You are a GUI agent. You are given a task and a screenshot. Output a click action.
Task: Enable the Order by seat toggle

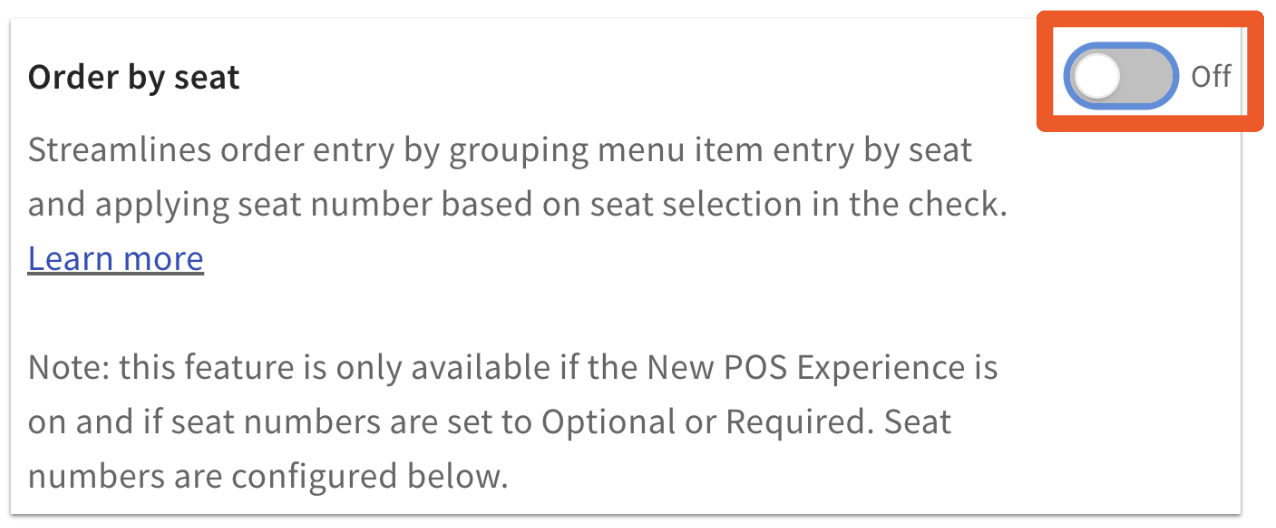1122,76
